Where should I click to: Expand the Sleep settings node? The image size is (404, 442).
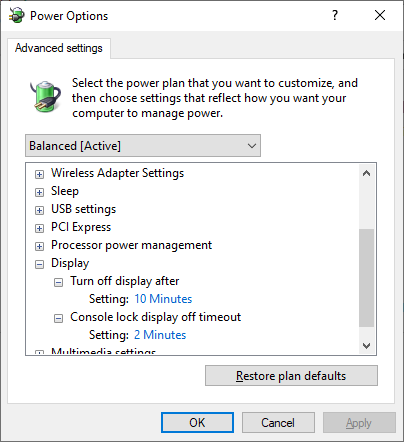coord(39,192)
